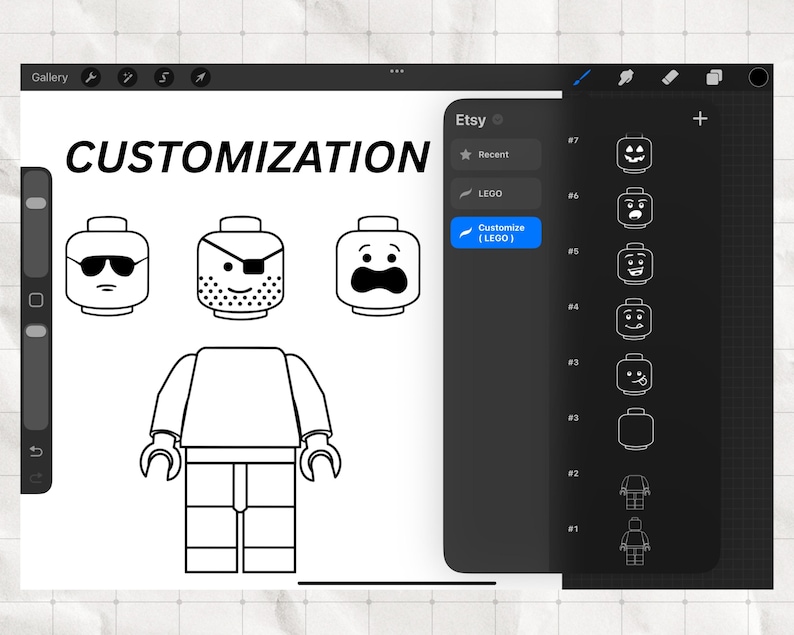Undo the last action
The image size is (794, 635).
point(36,451)
